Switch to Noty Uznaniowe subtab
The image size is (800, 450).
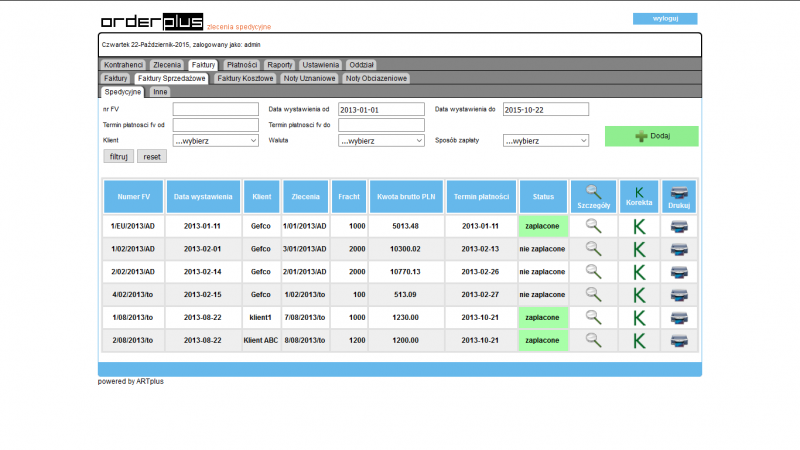tap(309, 79)
